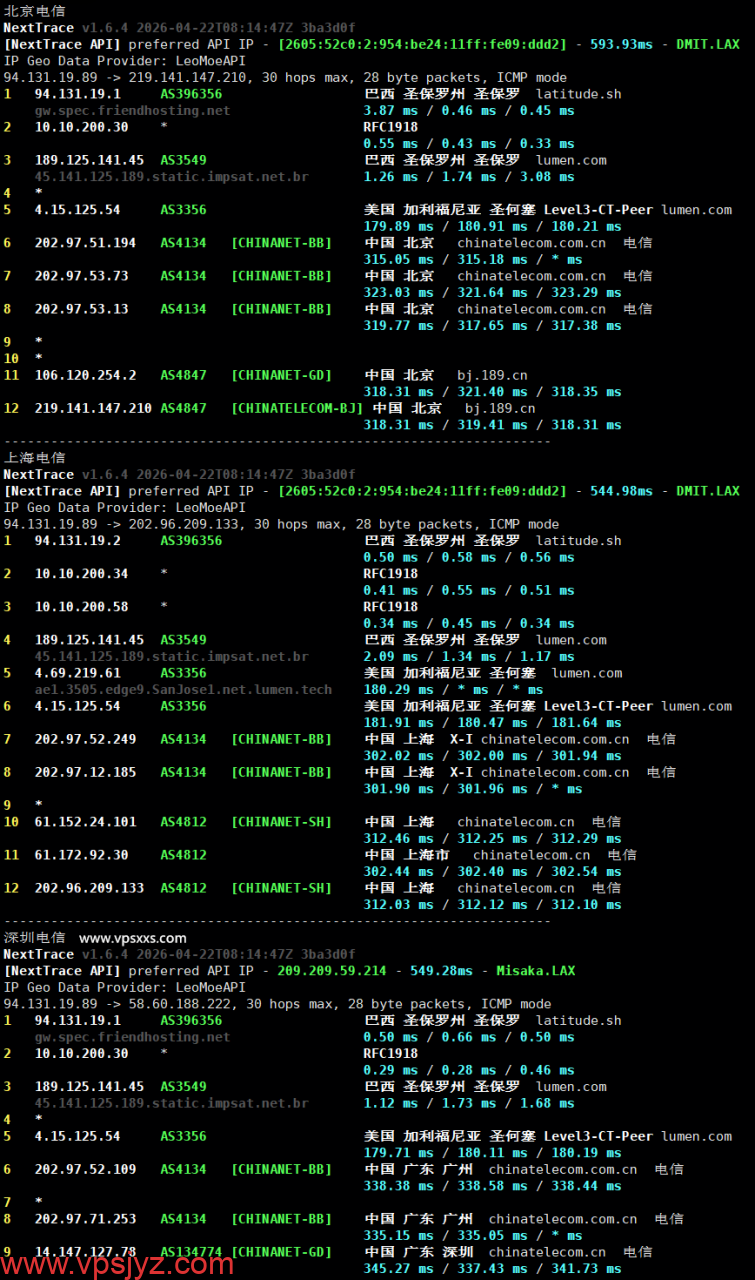This screenshot has height=1280, width=755.
Task: Select hop IP 61.152.24.101
Action: [x=85, y=822]
